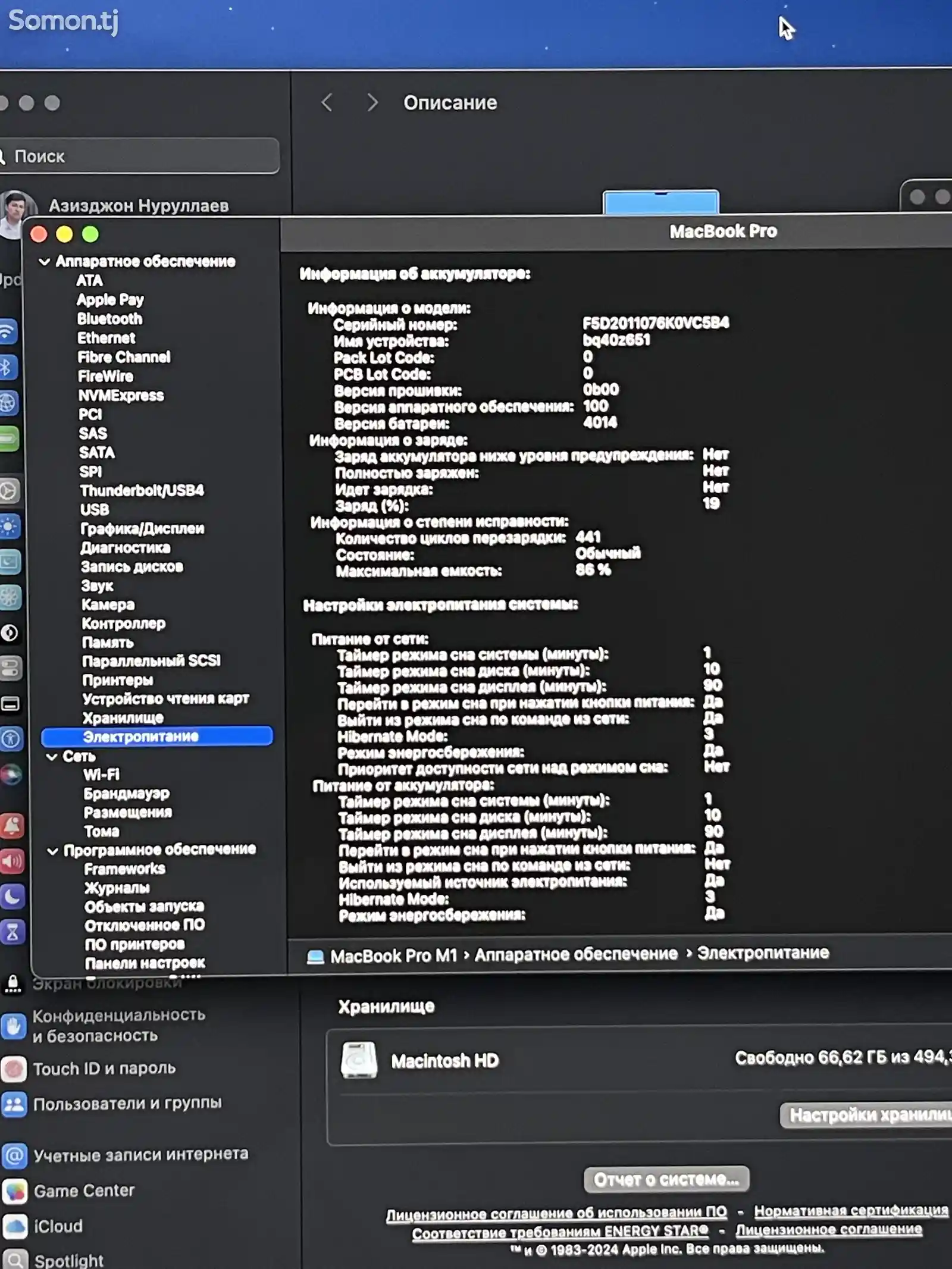The height and width of the screenshot is (1269, 952).
Task: Click the Поиск search field in Settings
Action: [x=139, y=156]
